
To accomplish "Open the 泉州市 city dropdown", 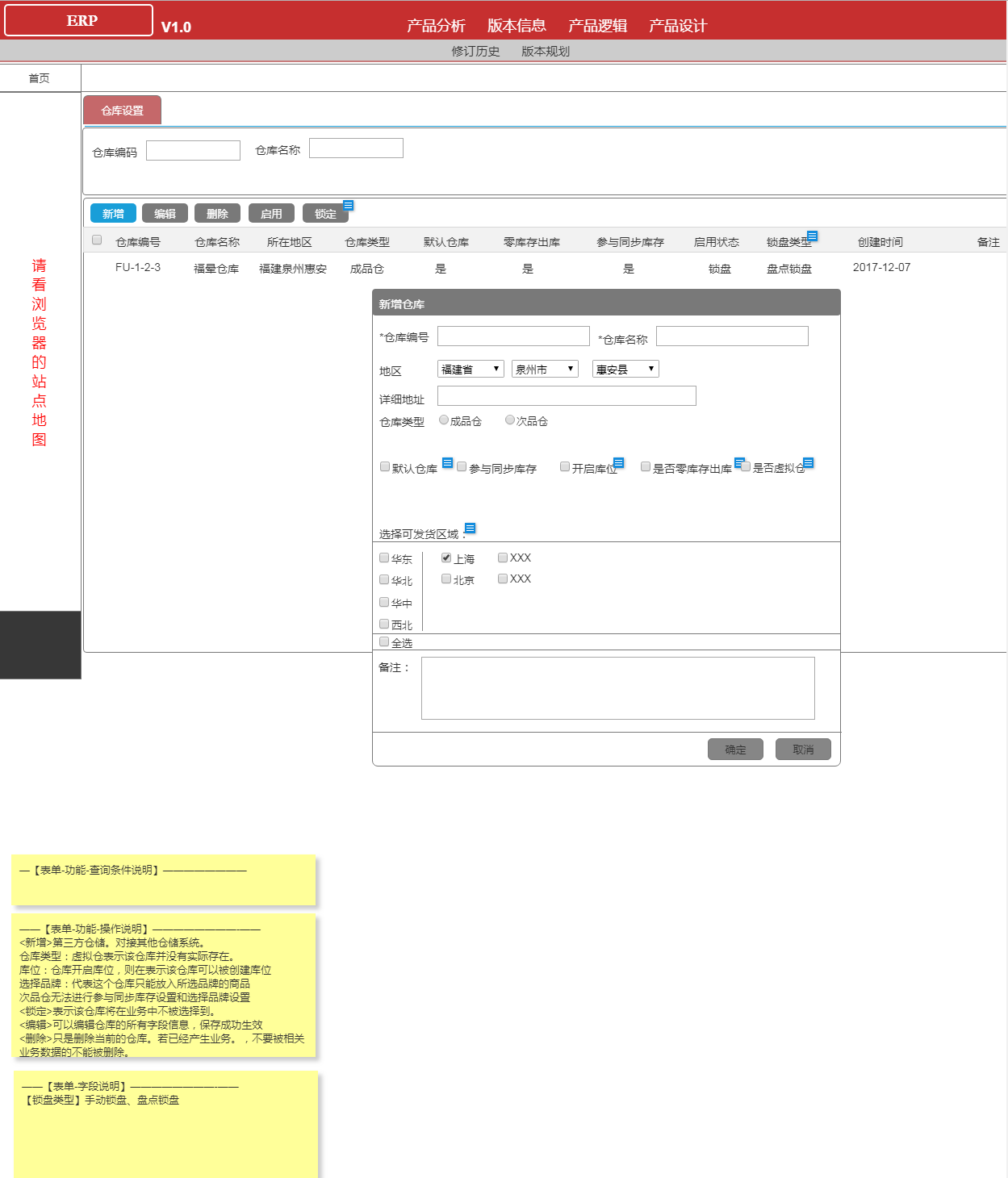I will pos(545,369).
